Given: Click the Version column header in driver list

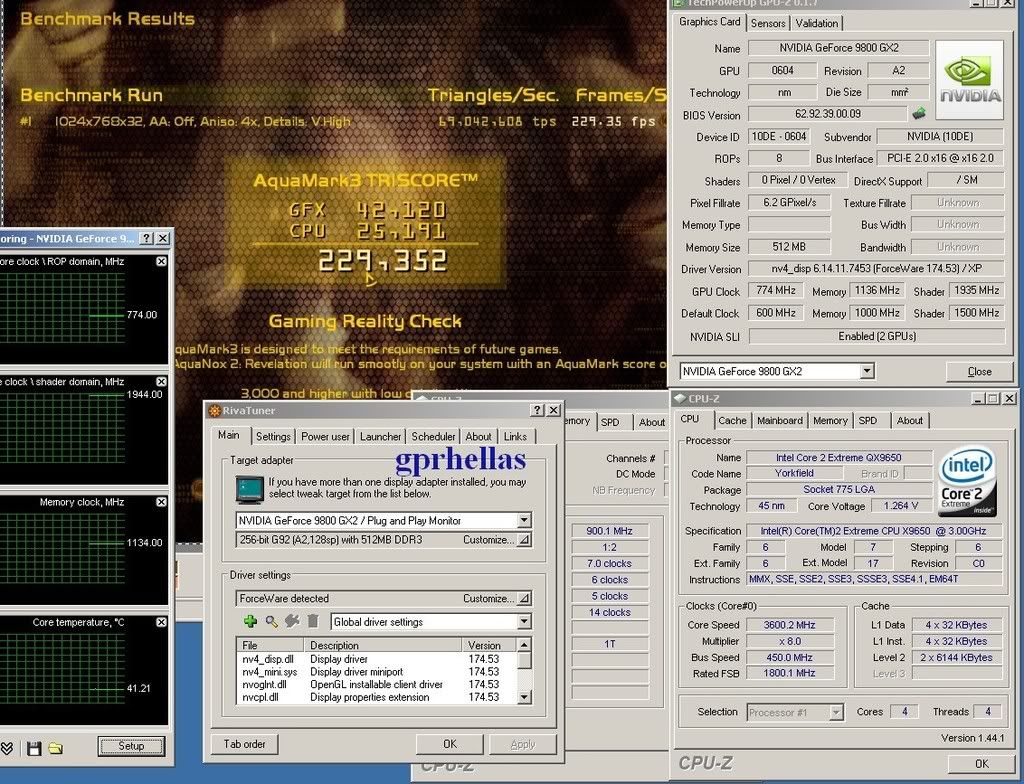Looking at the screenshot, I should (x=489, y=645).
